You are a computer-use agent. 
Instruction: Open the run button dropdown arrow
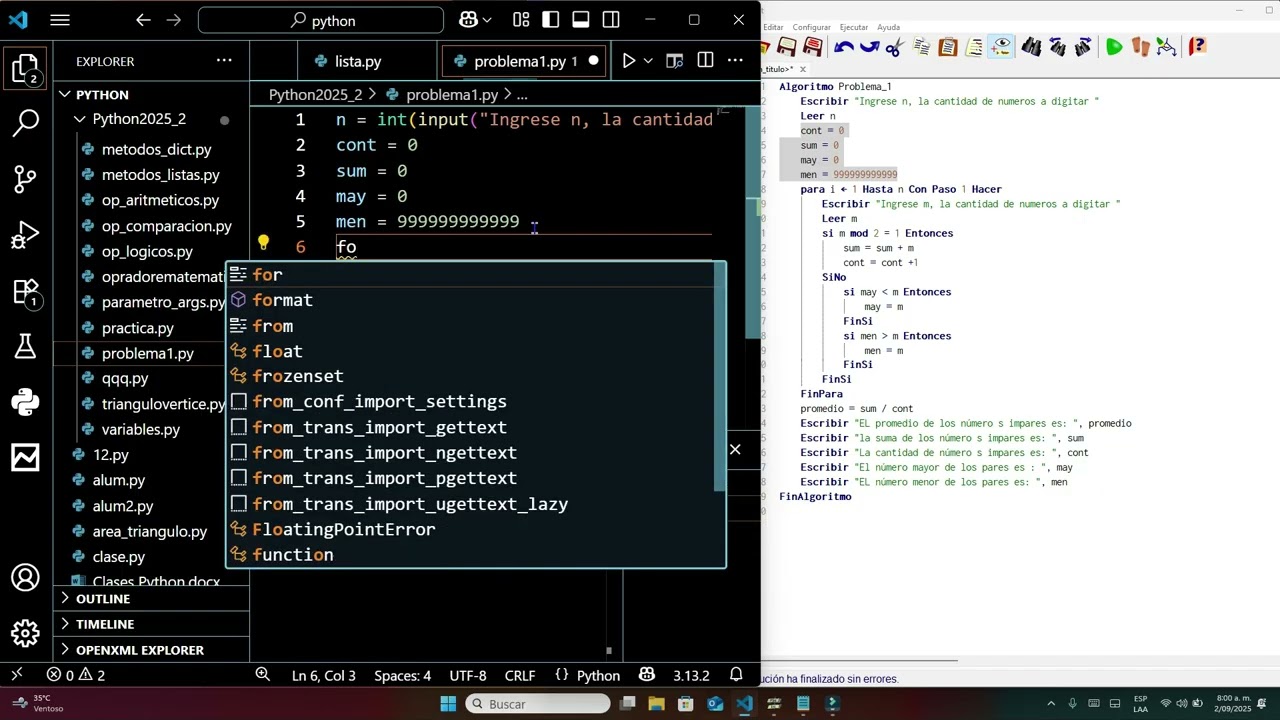click(x=648, y=61)
